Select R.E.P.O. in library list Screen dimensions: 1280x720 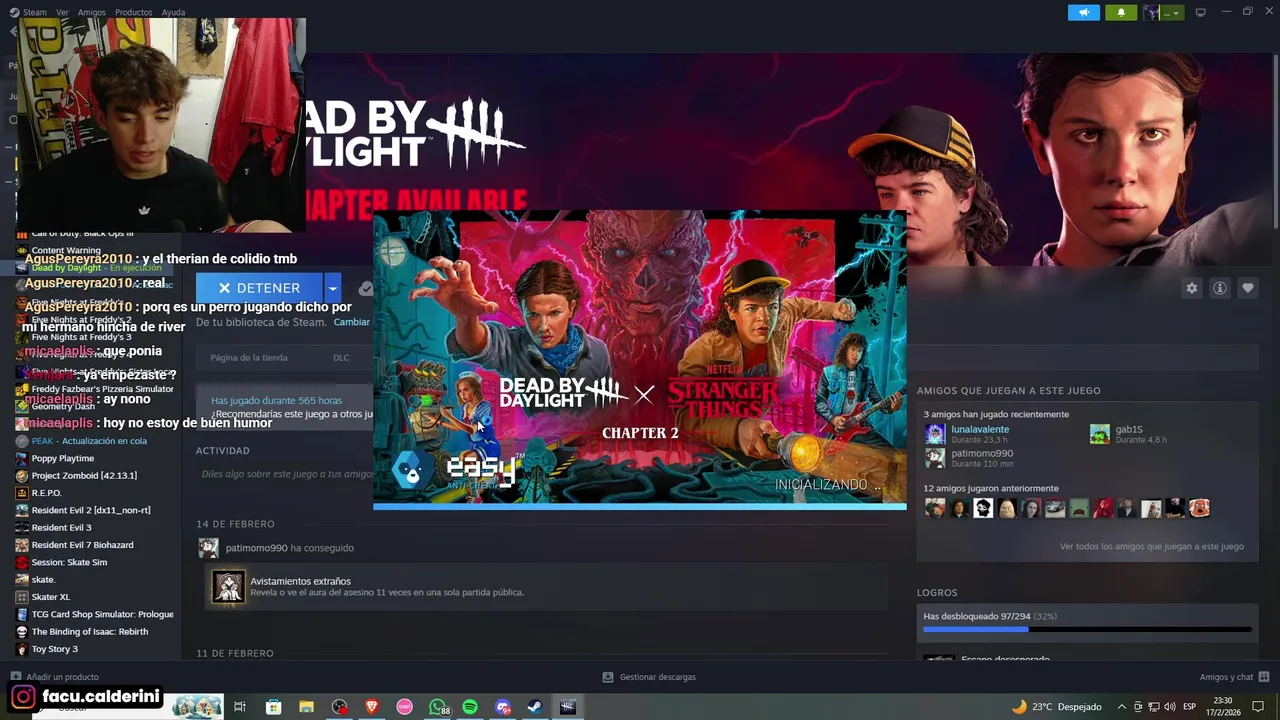click(47, 493)
